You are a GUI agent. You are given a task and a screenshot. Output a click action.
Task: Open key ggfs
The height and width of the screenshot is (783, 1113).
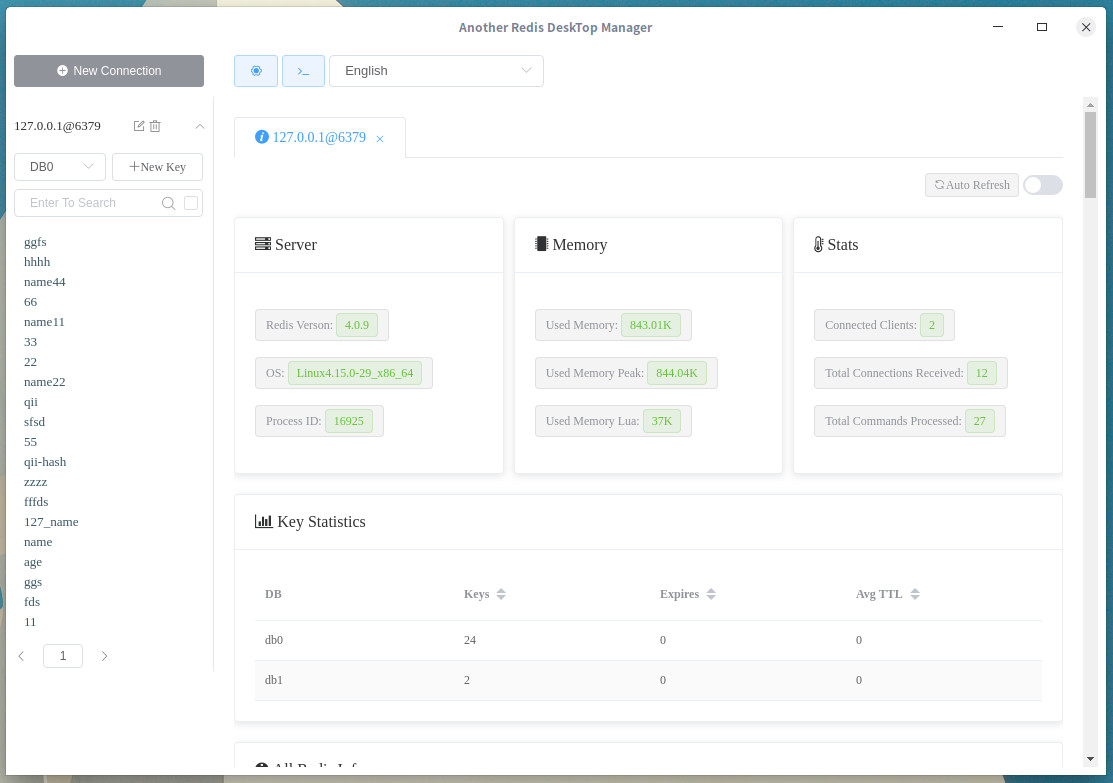tap(35, 242)
